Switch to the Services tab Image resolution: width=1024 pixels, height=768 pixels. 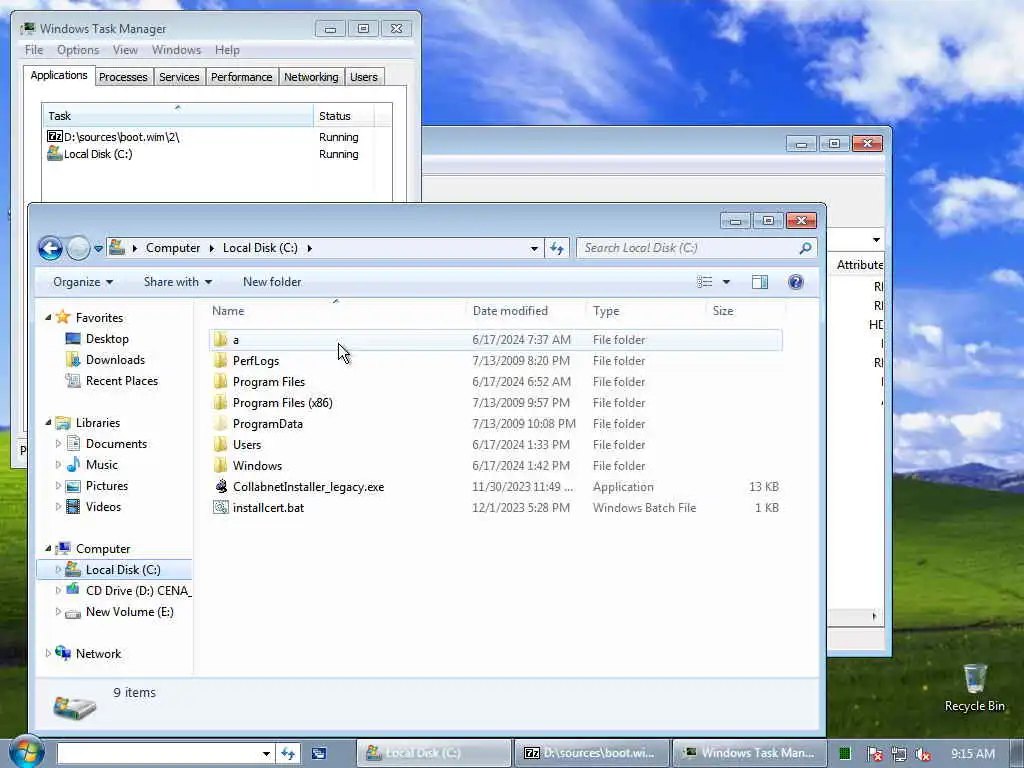179,77
